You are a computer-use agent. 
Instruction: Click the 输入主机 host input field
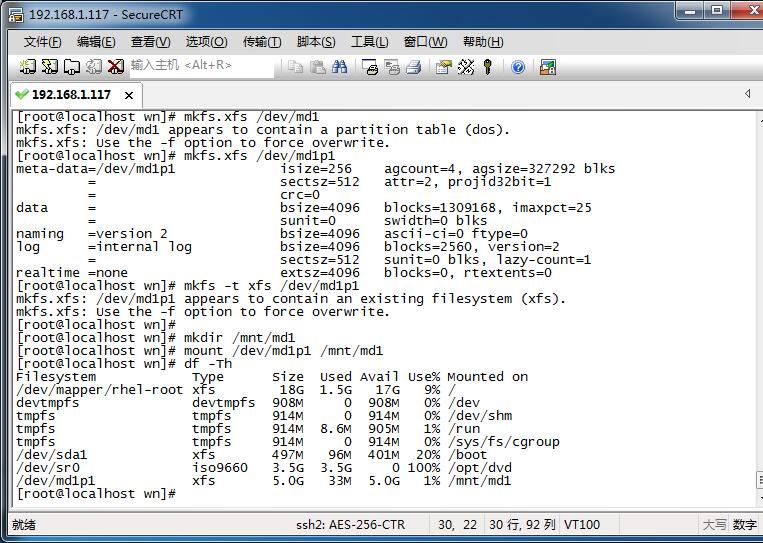click(201, 66)
